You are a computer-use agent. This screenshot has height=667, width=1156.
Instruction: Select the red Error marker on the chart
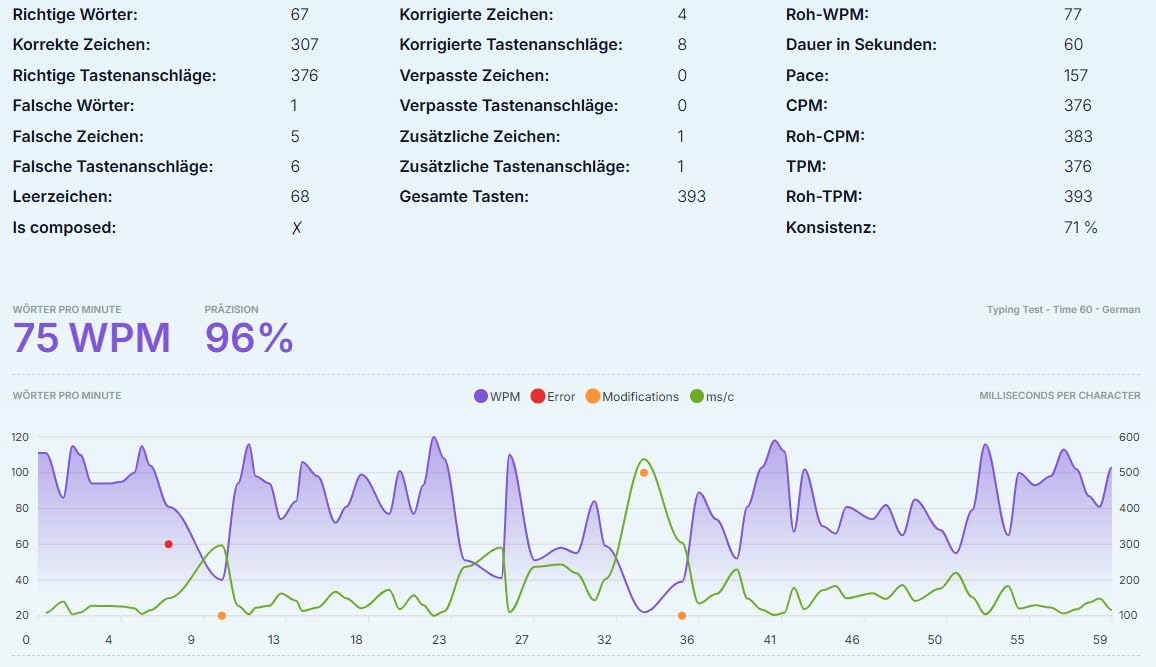point(169,544)
